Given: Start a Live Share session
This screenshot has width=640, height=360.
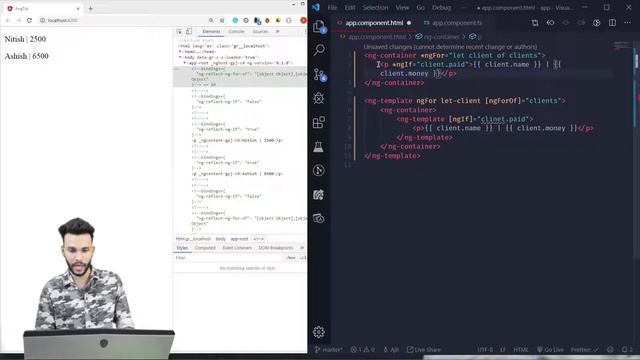Looking at the screenshot, I should click(424, 349).
